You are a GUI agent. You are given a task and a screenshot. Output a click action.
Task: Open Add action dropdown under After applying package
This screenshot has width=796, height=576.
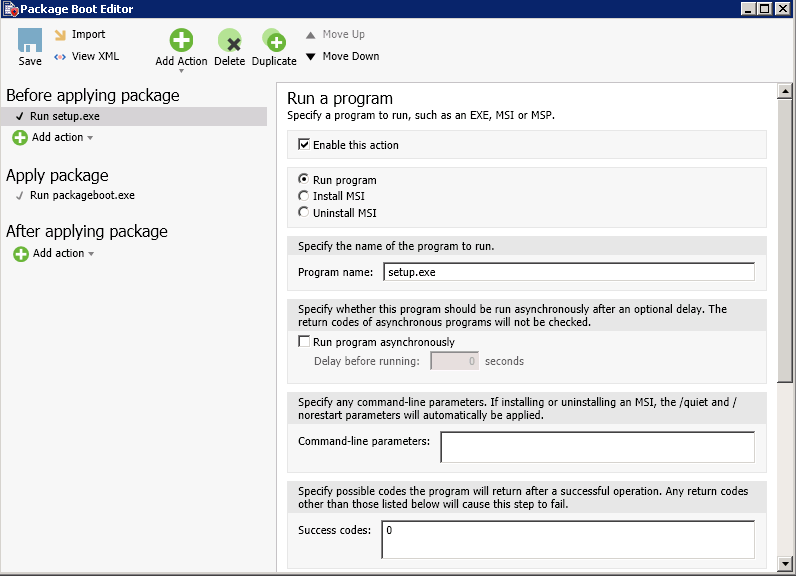coord(91,254)
